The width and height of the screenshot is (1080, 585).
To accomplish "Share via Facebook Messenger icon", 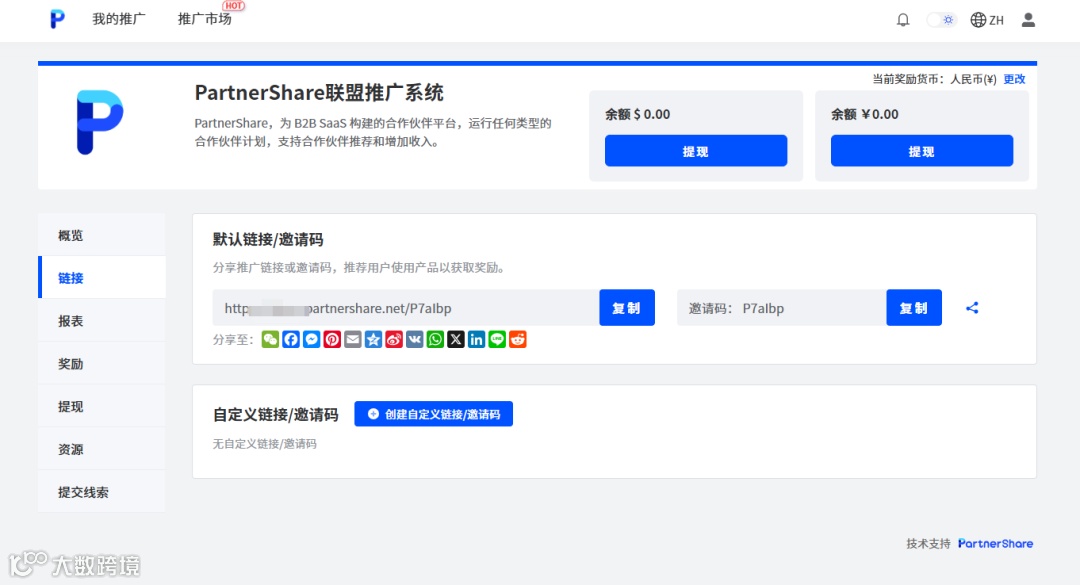I will click(311, 339).
